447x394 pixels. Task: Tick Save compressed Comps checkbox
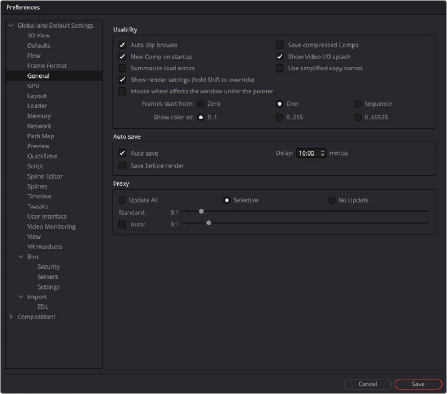click(x=280, y=45)
